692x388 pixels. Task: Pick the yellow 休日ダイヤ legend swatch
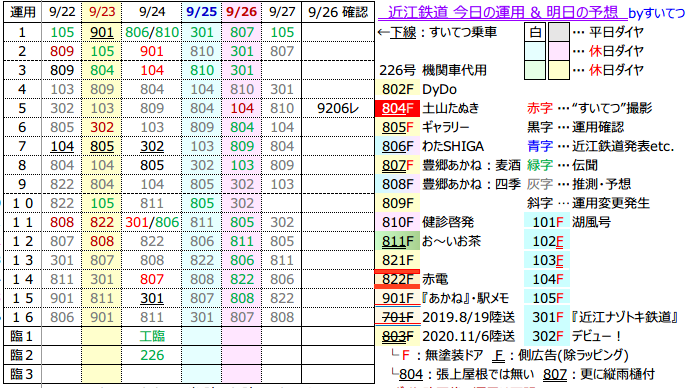click(558, 70)
